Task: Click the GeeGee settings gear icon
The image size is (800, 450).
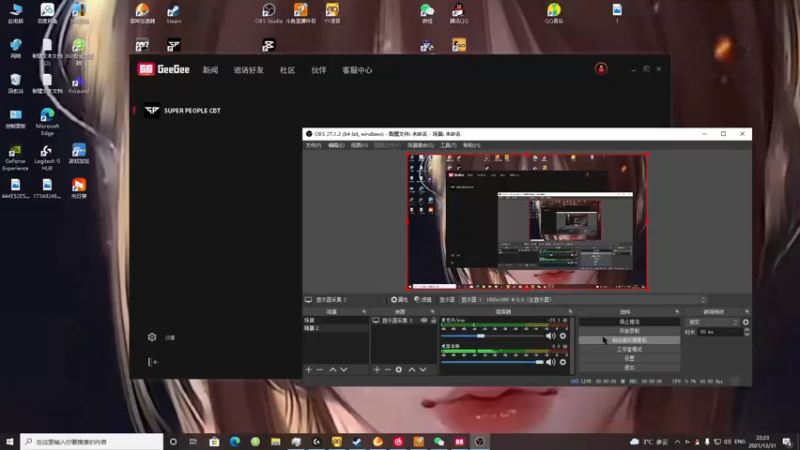Action: (x=152, y=337)
